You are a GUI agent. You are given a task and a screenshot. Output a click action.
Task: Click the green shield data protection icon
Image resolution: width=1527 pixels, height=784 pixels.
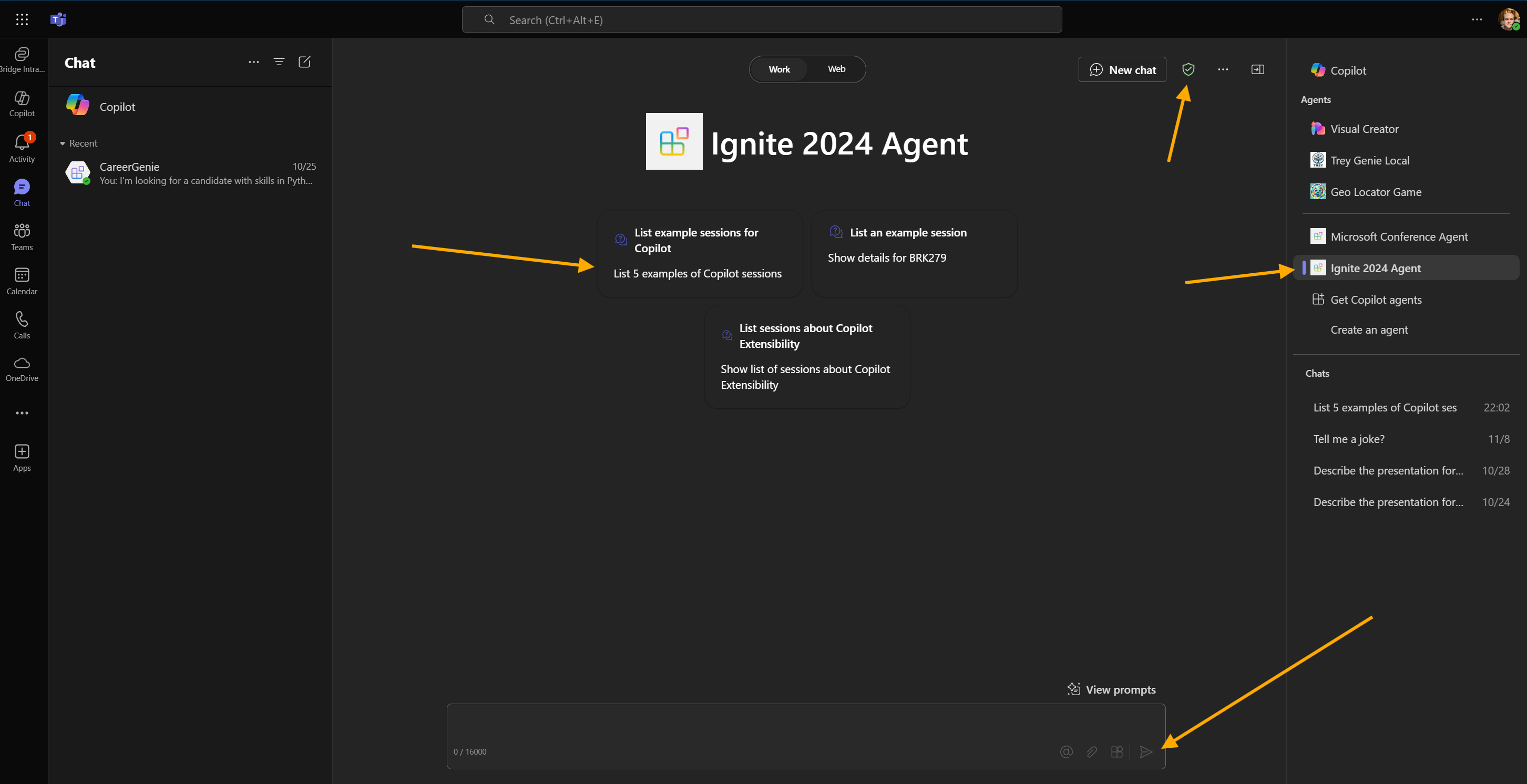1188,69
